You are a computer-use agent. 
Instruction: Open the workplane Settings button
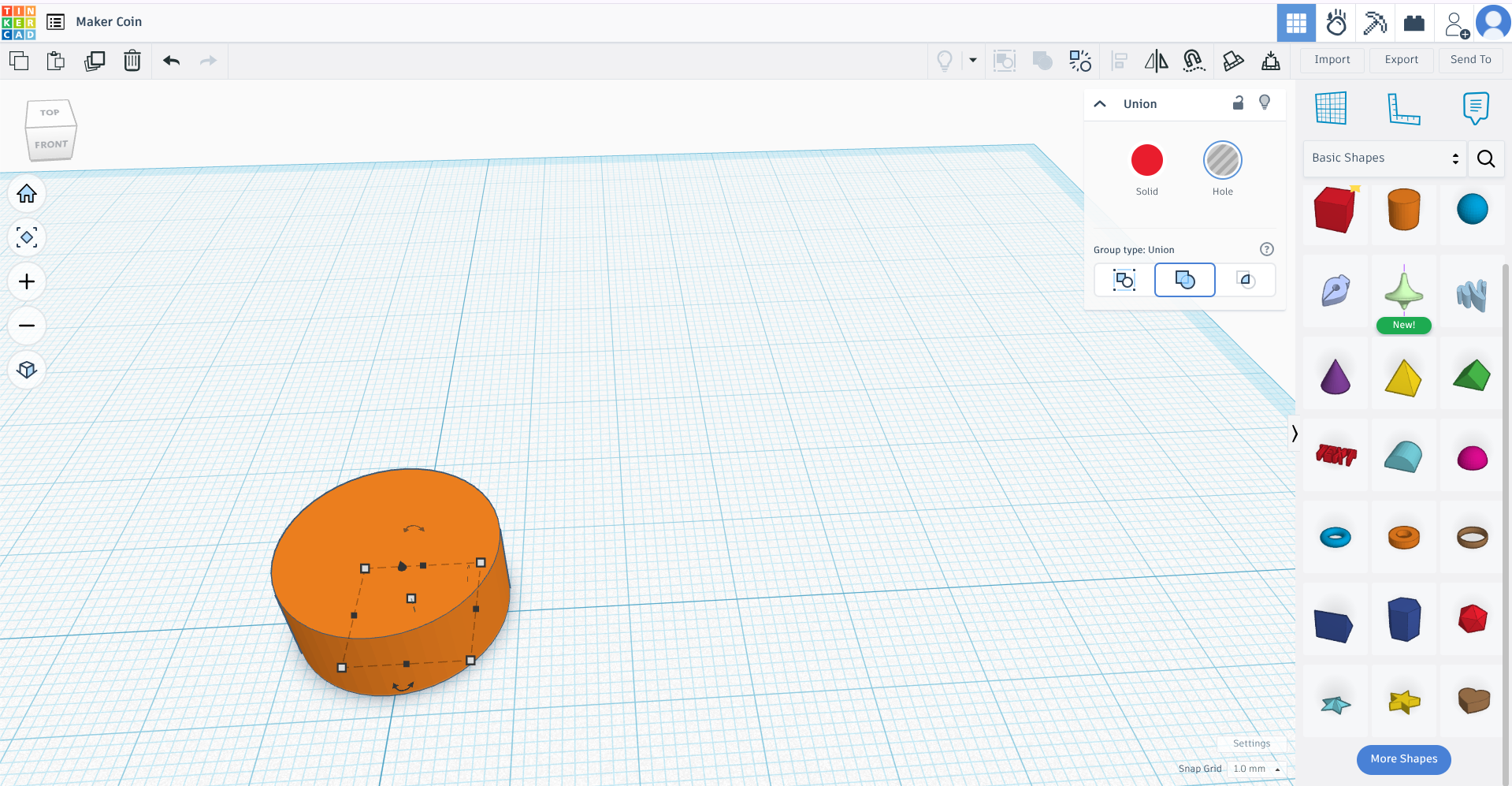point(1252,743)
